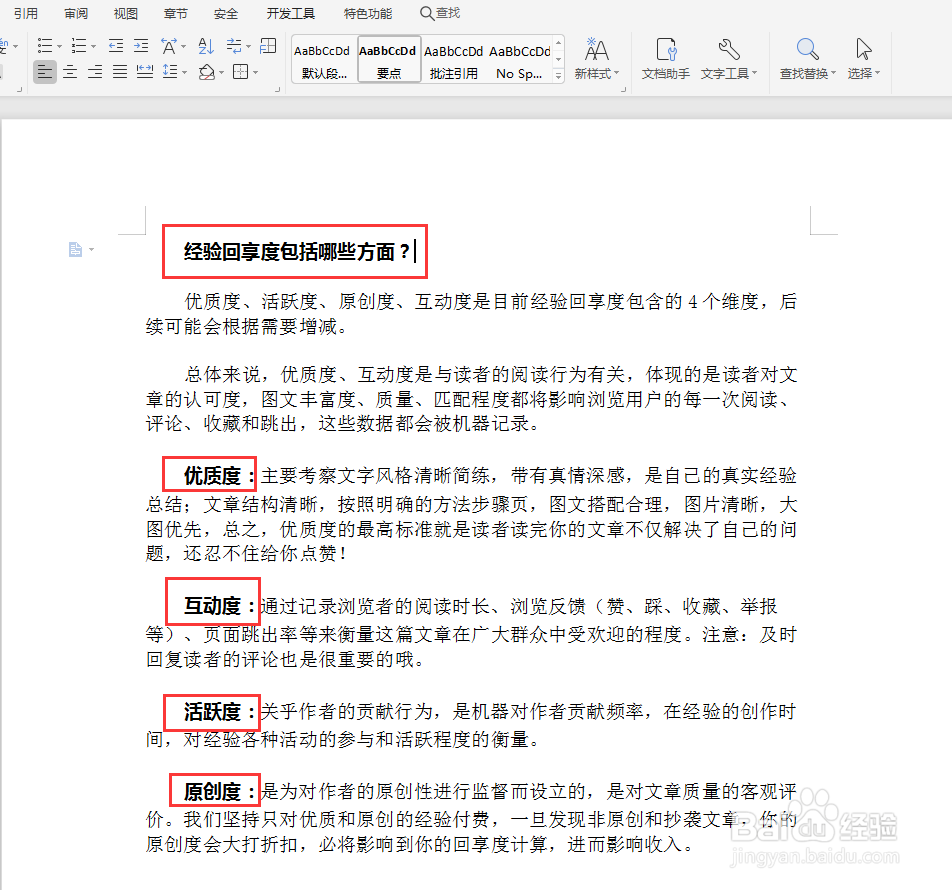Increase paragraph indent
This screenshot has height=890, width=952.
141,46
